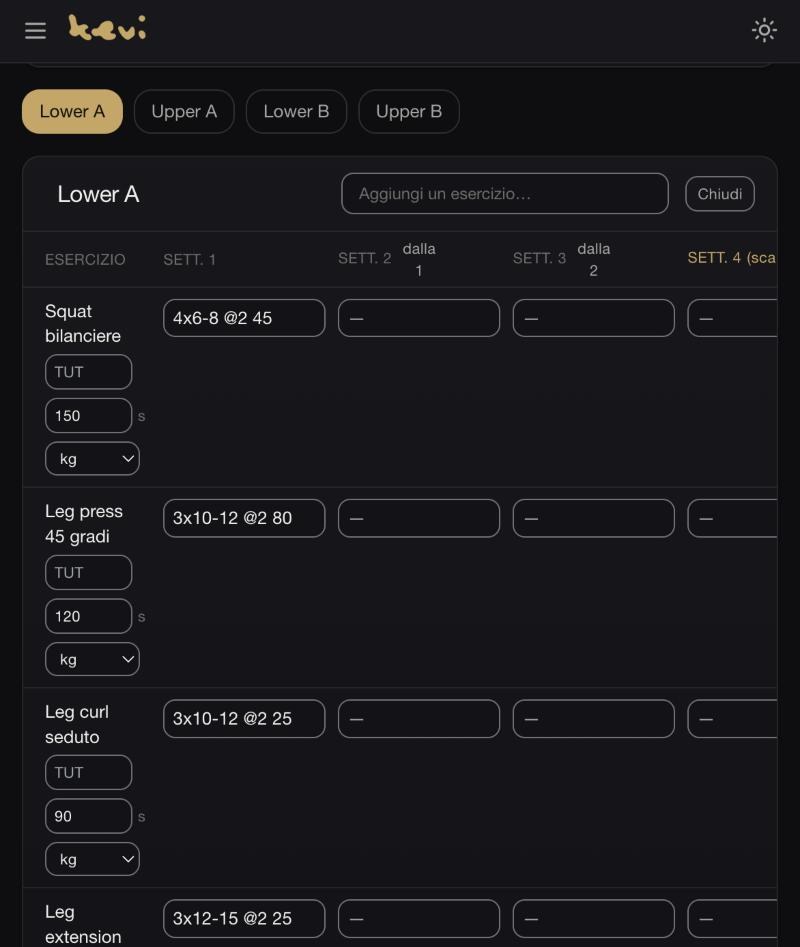Edit Leg press rest time showing 120

(88, 616)
